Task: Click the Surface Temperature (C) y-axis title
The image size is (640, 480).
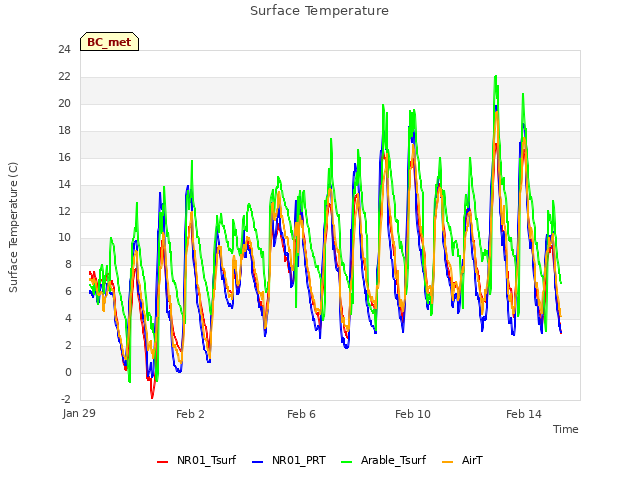Action: pyautogui.click(x=13, y=227)
